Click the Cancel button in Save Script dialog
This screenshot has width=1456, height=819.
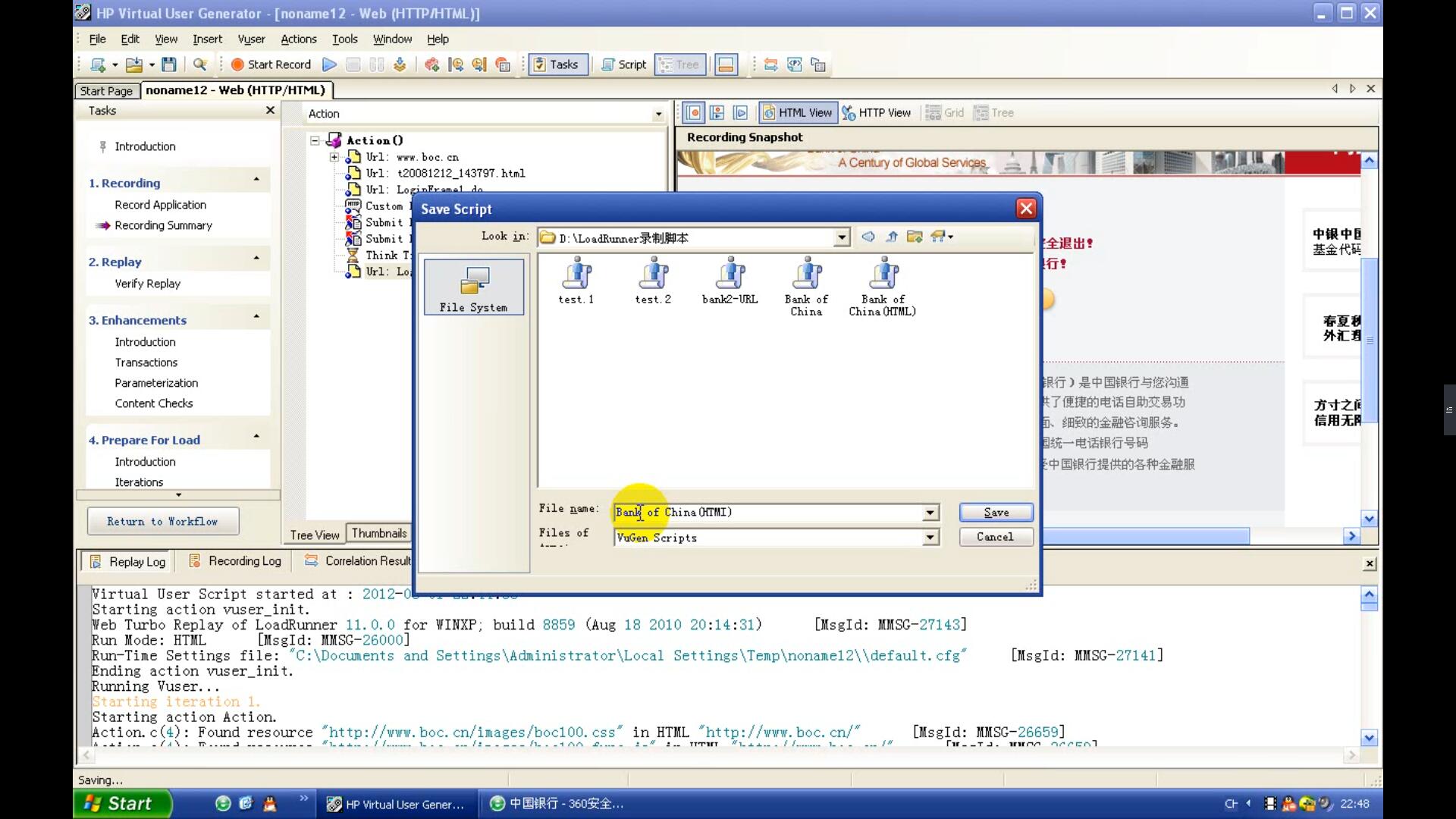click(x=996, y=537)
